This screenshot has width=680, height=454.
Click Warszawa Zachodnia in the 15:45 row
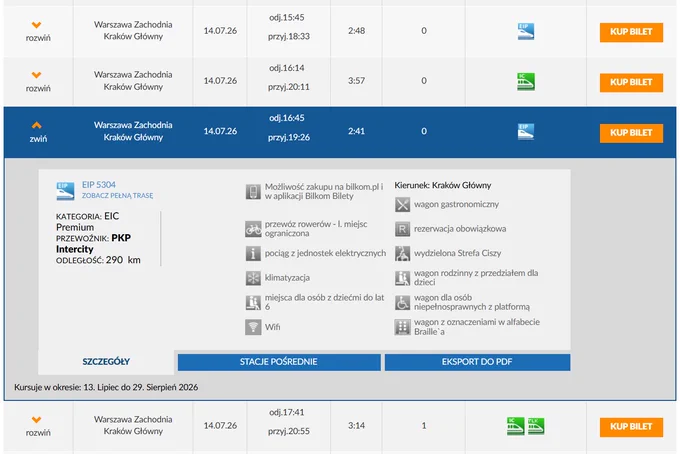[x=133, y=25]
